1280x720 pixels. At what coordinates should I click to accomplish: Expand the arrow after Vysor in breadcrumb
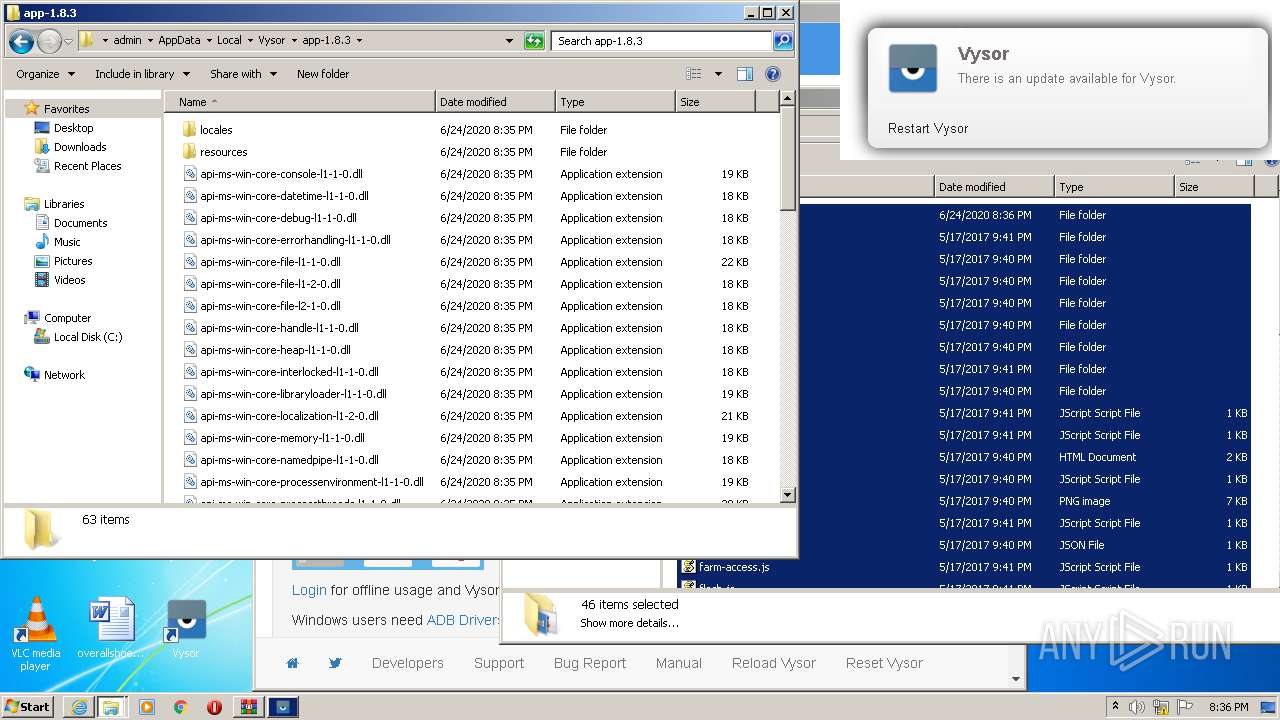point(294,41)
